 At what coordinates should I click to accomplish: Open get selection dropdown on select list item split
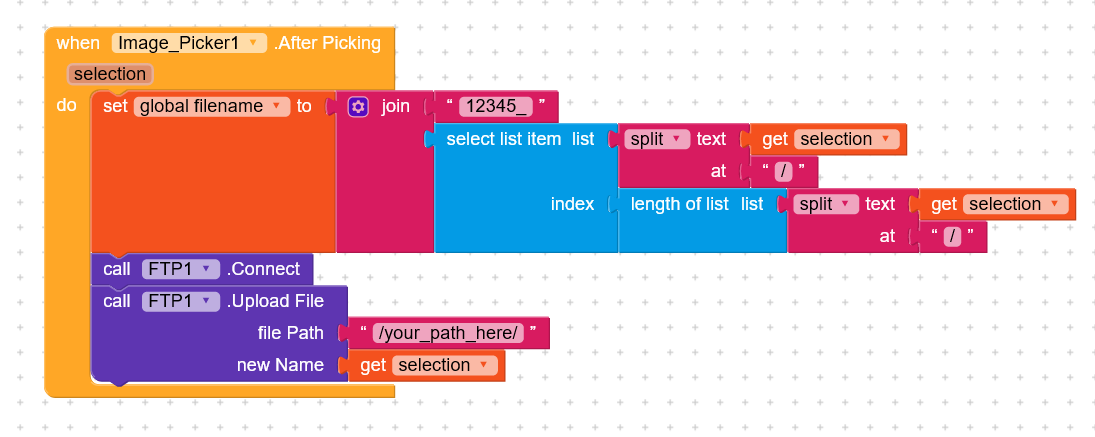(885, 140)
